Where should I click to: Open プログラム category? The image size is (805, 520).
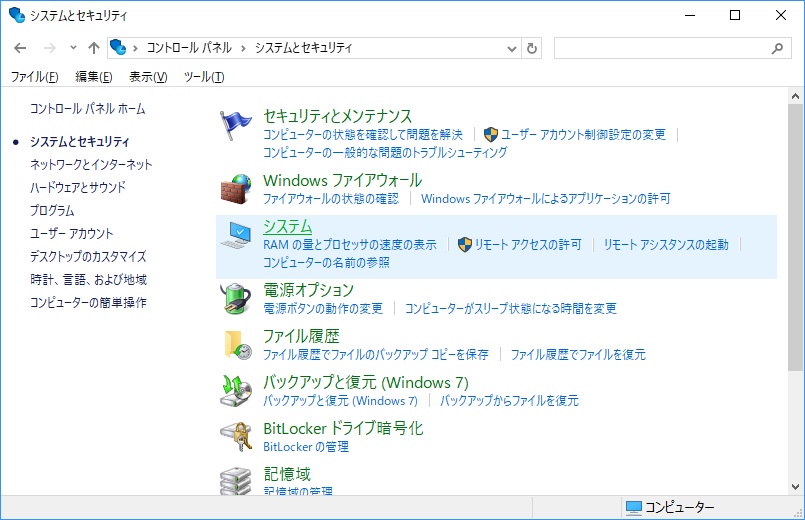click(52, 210)
